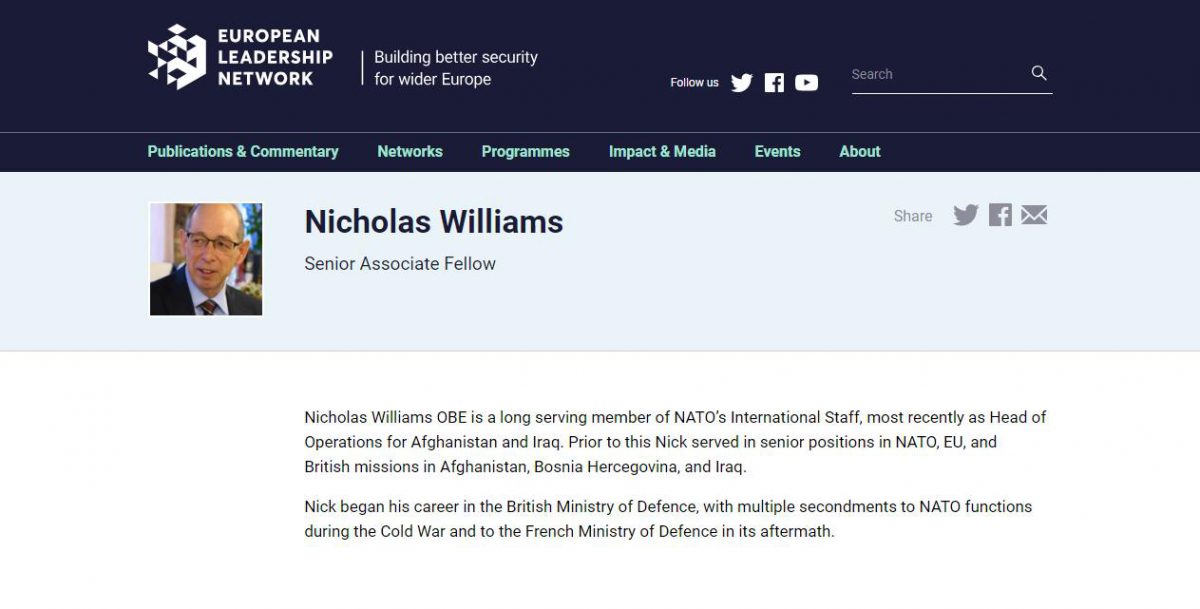Click the Nicholas Williams name heading
Image resolution: width=1200 pixels, height=609 pixels.
point(434,222)
